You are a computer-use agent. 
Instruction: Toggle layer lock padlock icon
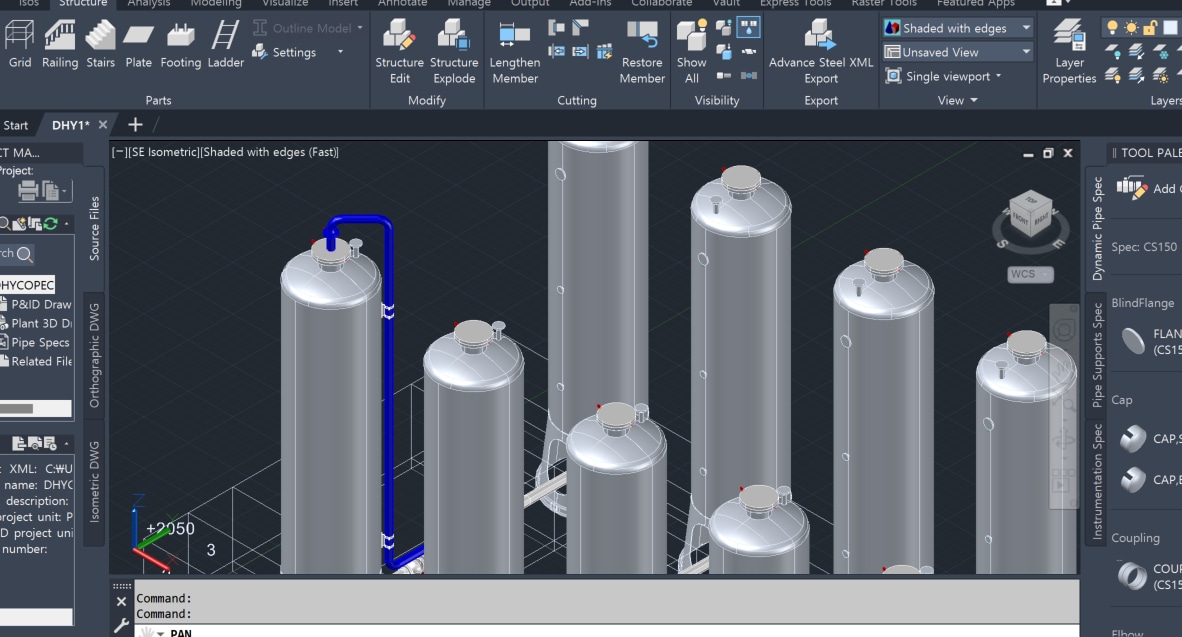(x=1150, y=28)
